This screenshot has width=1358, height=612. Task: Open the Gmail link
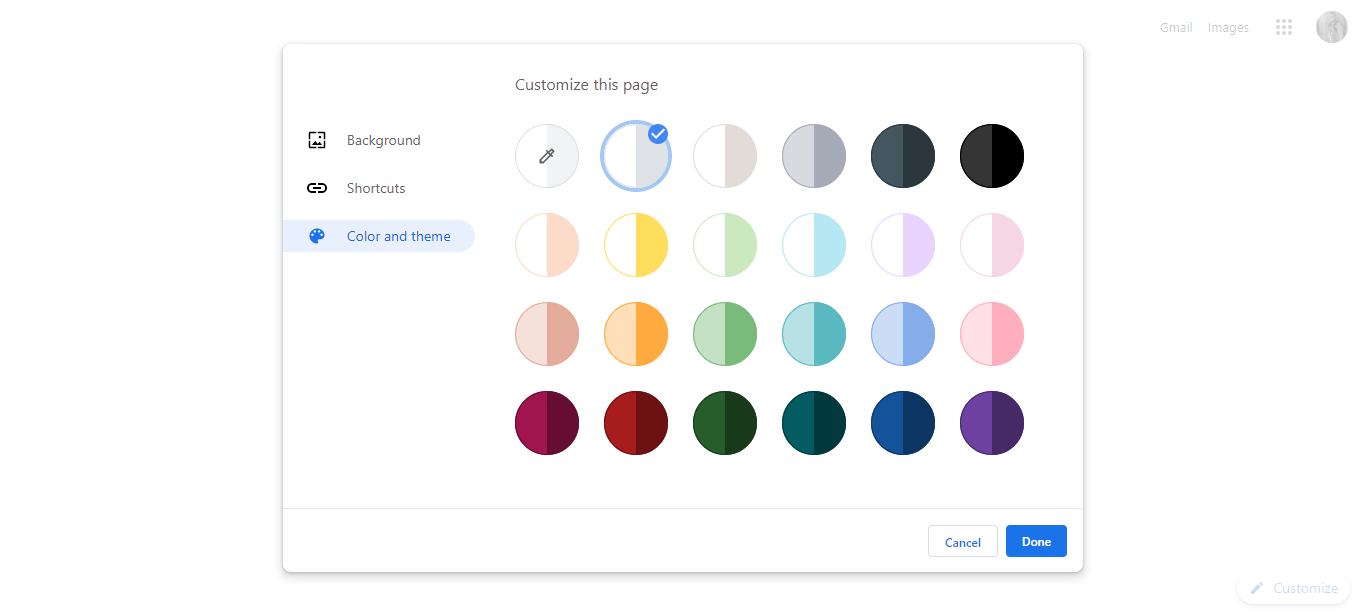coord(1176,28)
